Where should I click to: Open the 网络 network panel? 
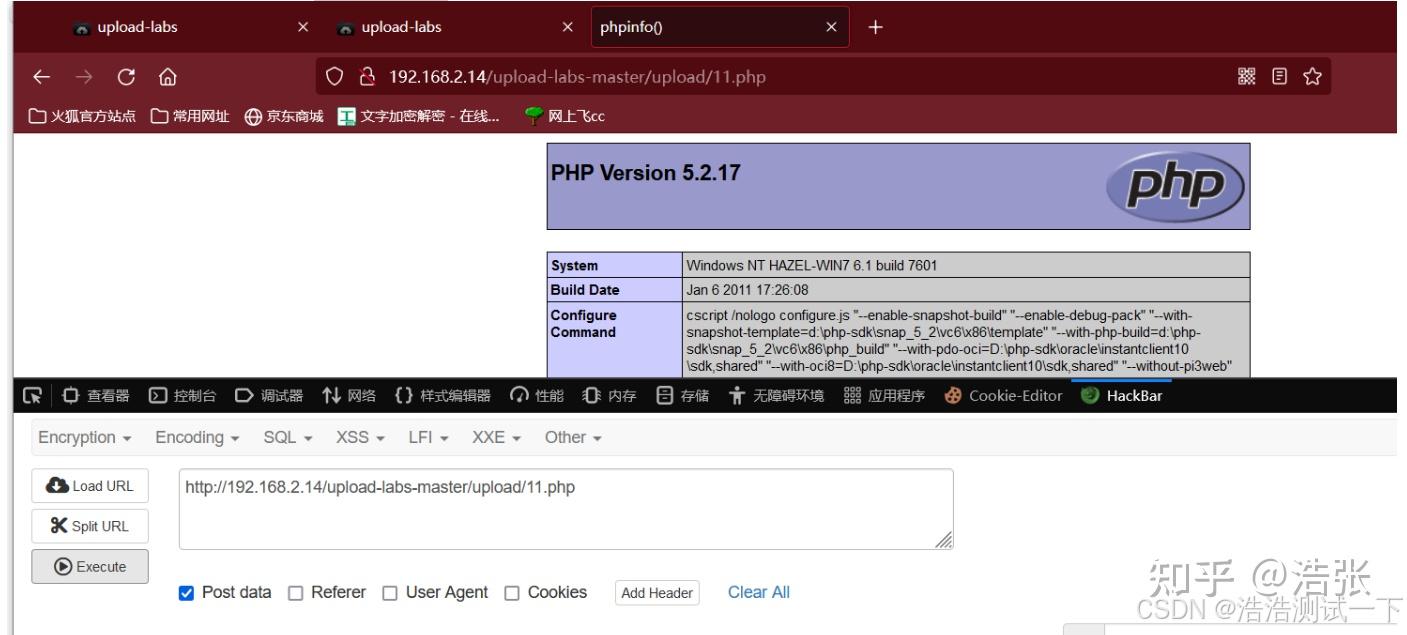click(x=348, y=395)
